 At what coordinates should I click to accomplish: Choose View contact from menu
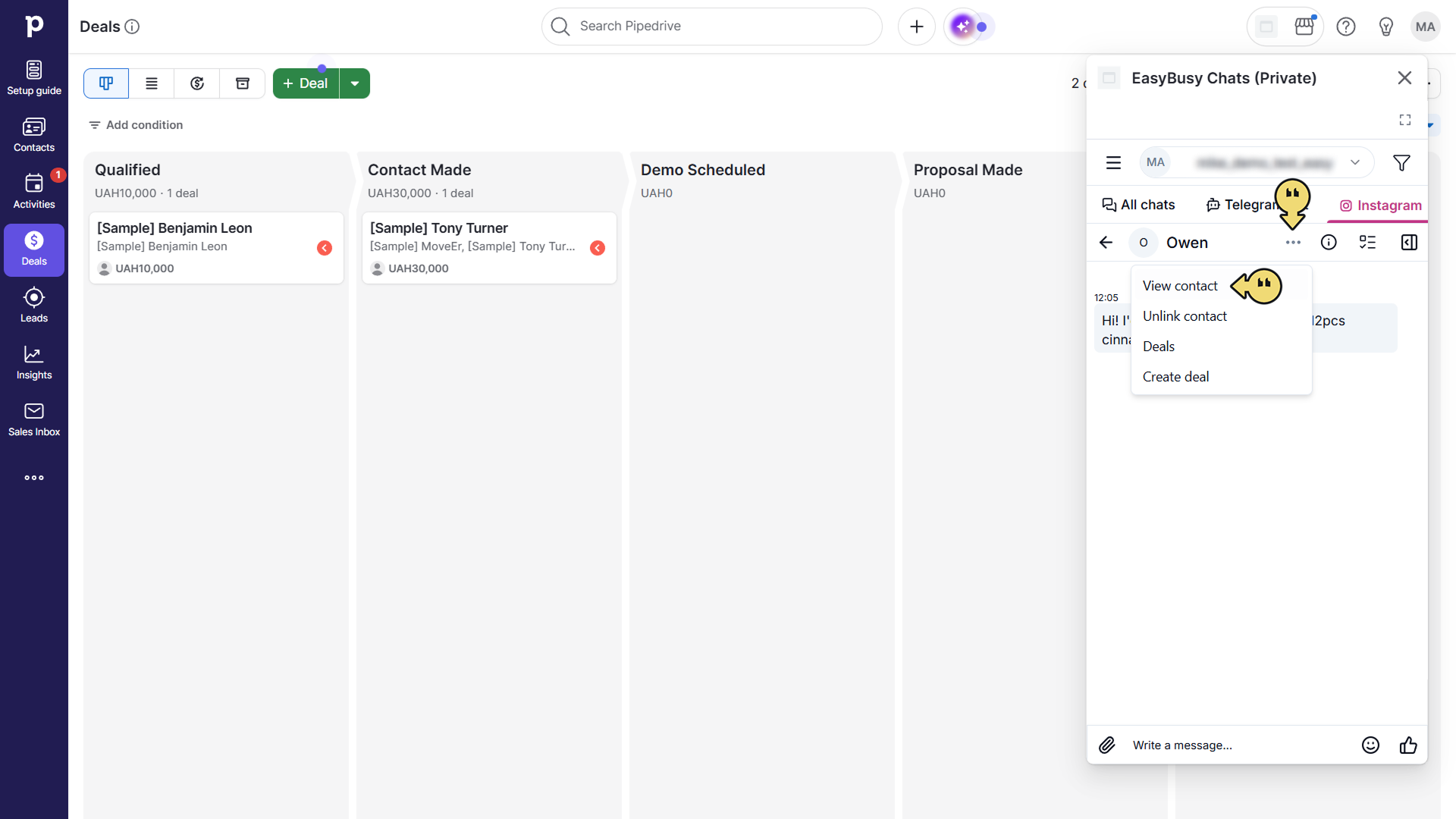pyautogui.click(x=1180, y=286)
